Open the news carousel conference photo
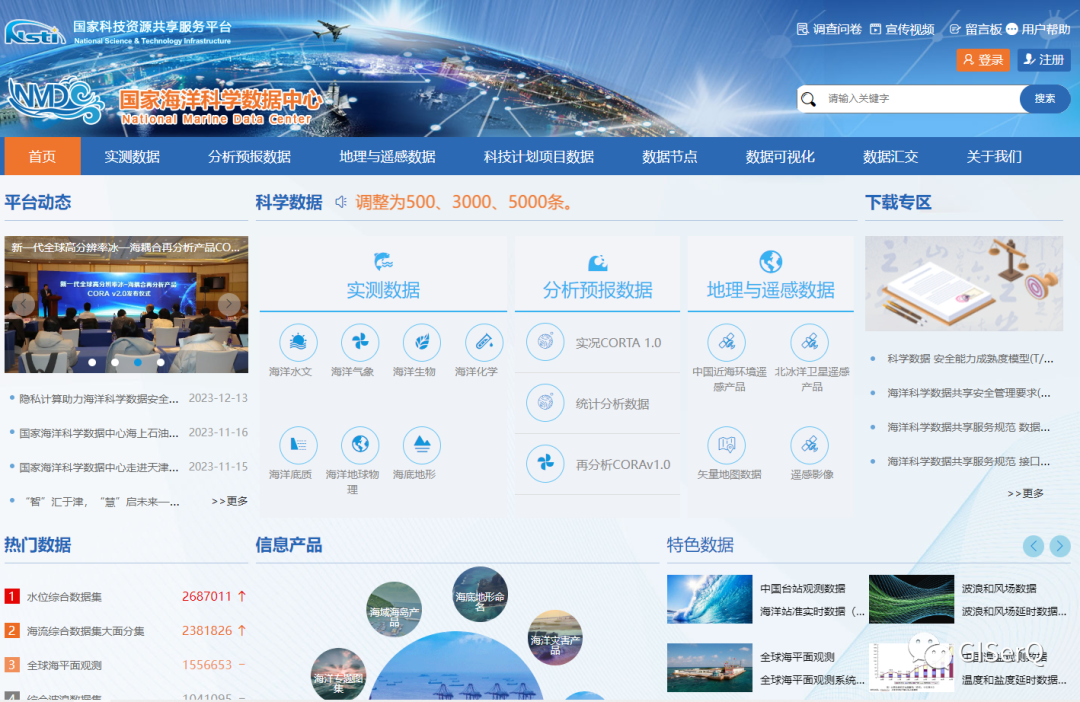 point(126,304)
